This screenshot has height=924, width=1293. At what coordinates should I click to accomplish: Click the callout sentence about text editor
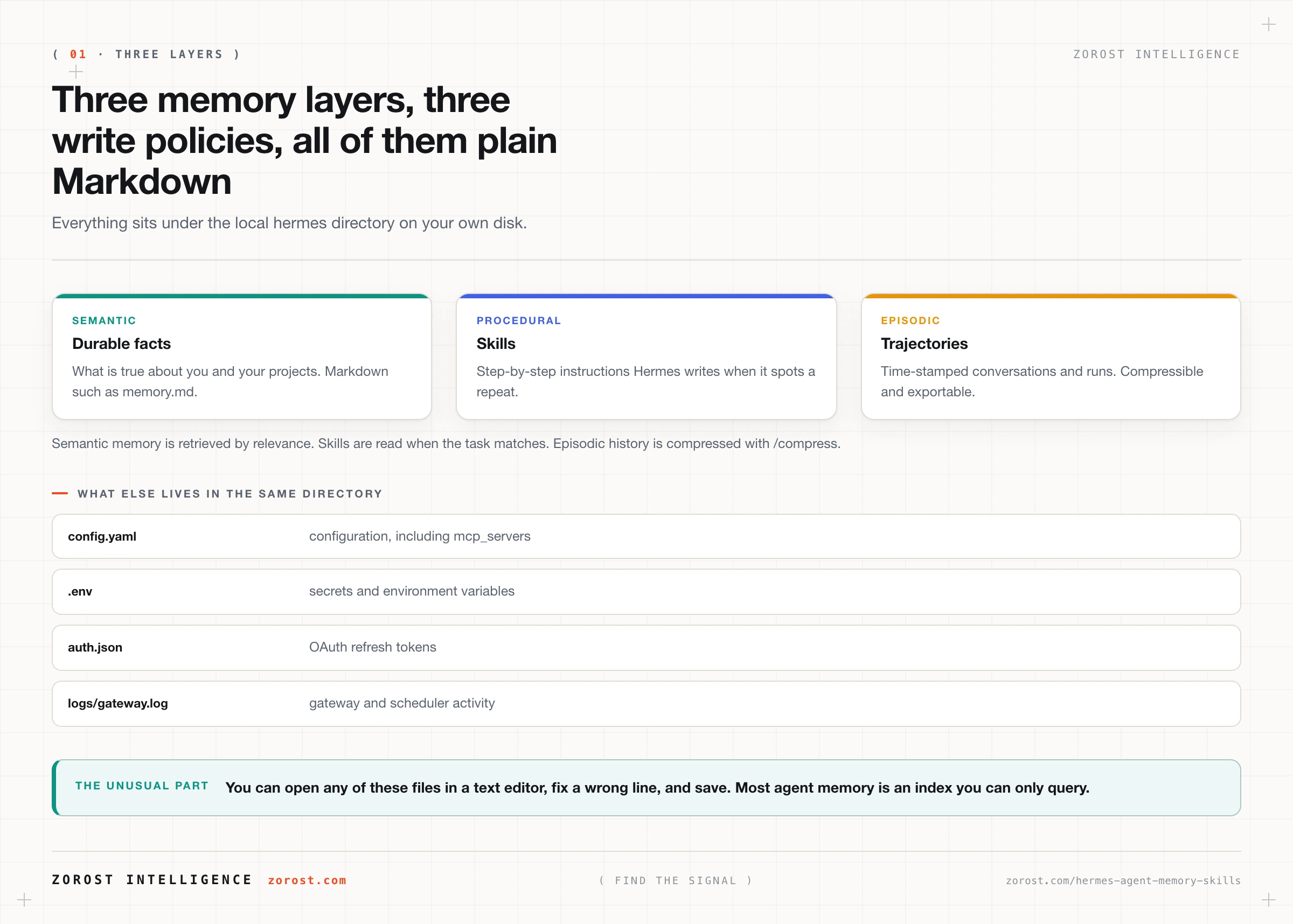coord(657,787)
